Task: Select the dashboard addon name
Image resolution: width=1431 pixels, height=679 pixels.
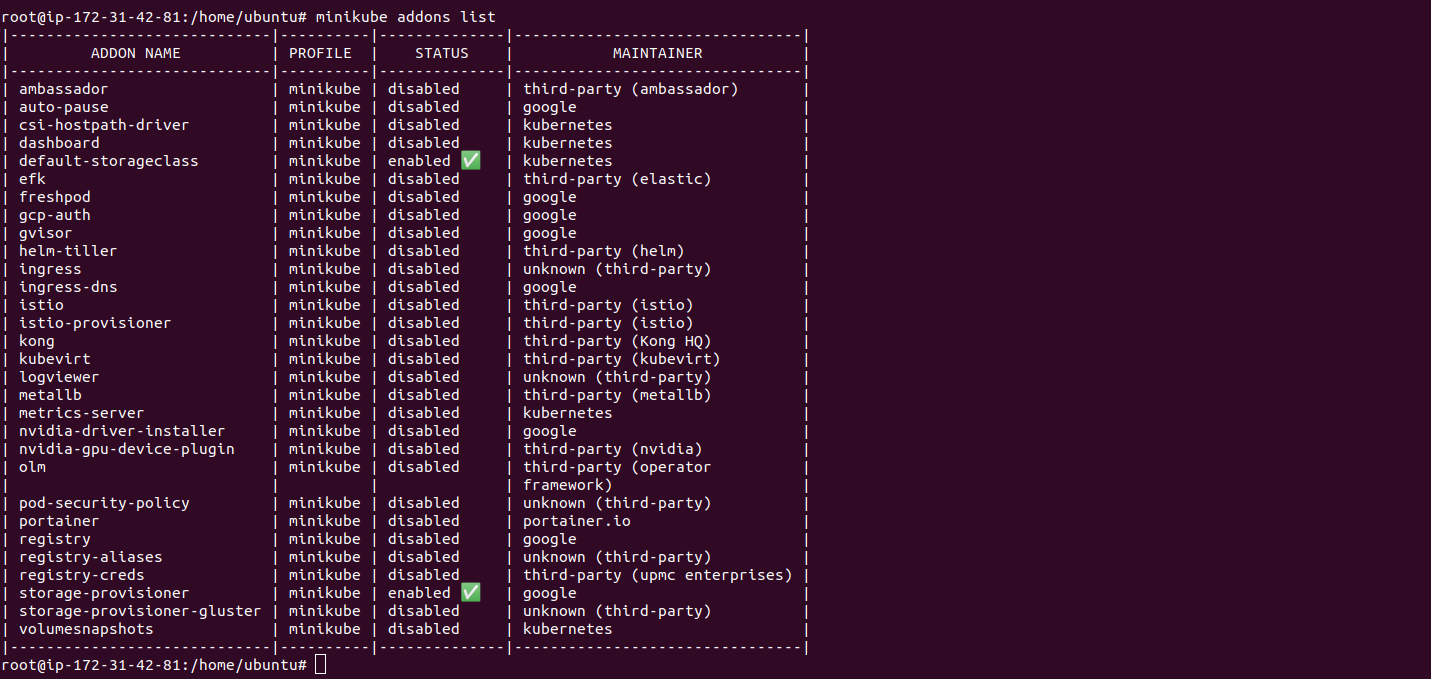Action: [59, 143]
